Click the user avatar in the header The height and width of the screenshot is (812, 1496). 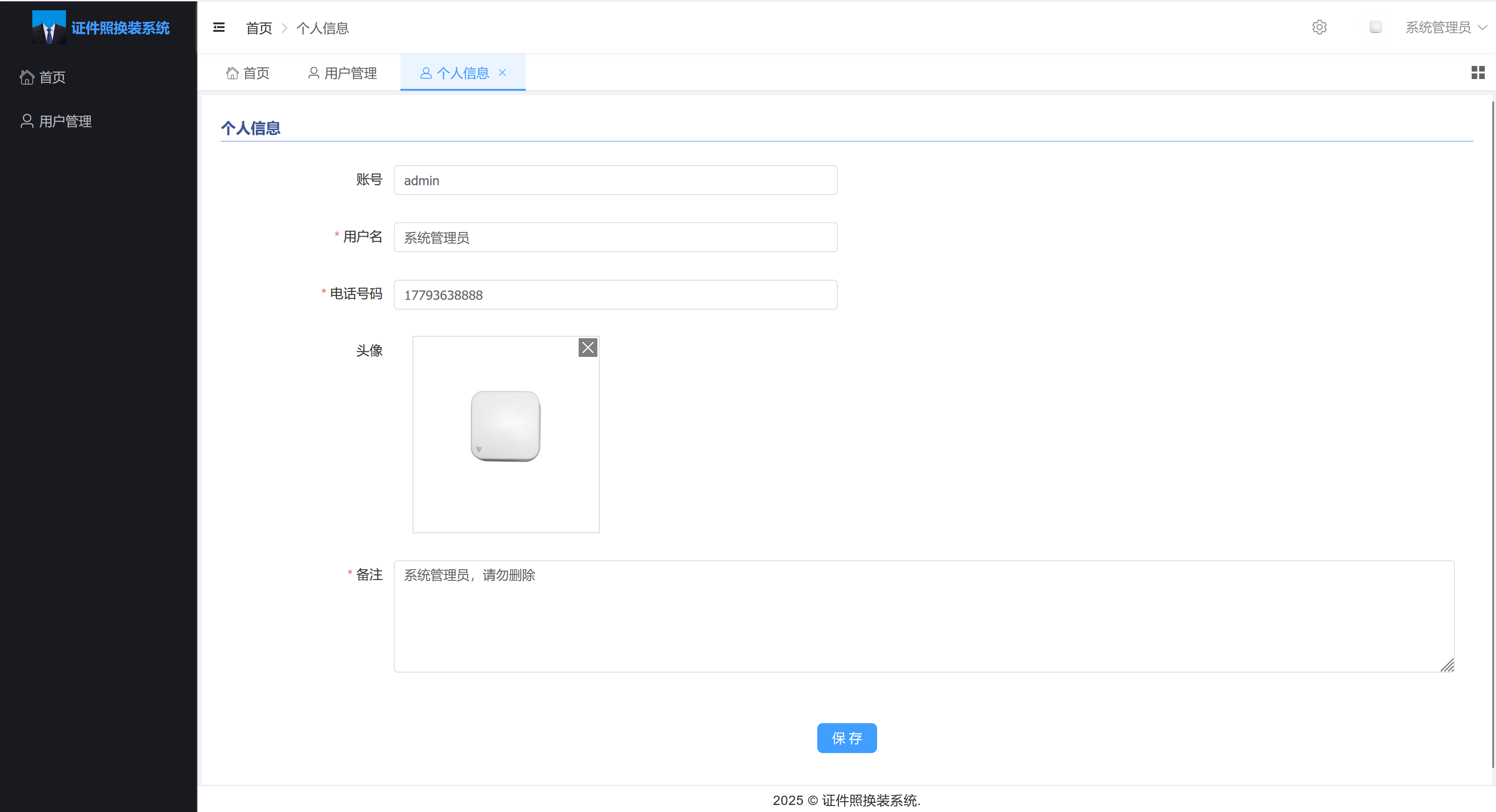1375,27
